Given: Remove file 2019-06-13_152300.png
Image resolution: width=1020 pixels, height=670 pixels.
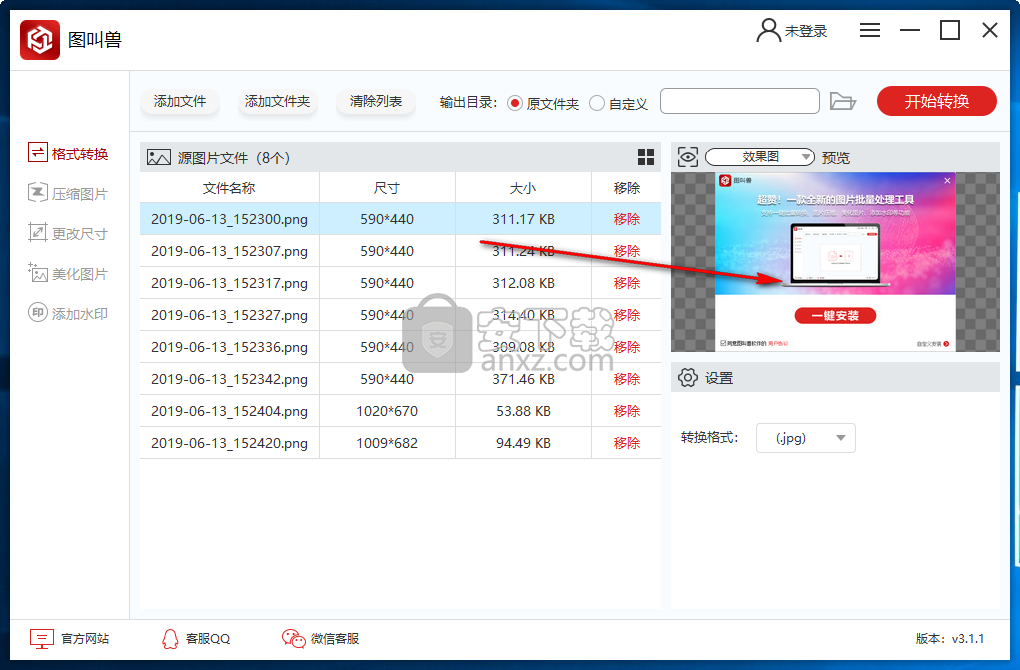Looking at the screenshot, I should tap(626, 219).
